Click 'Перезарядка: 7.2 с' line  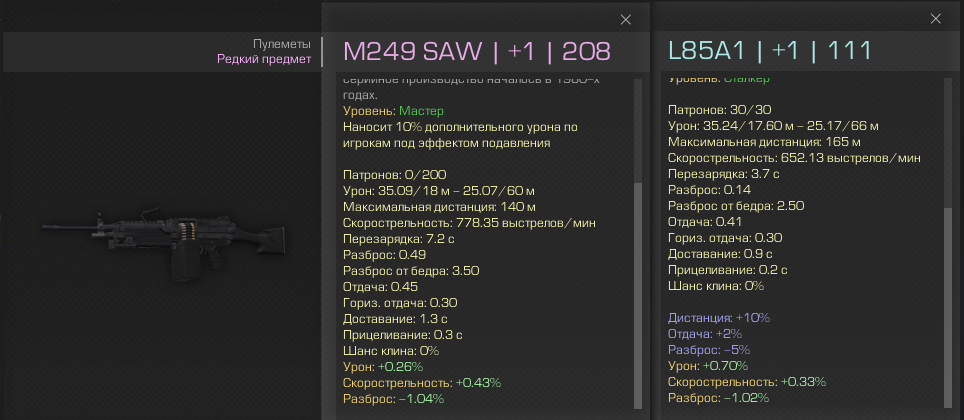[x=398, y=239]
